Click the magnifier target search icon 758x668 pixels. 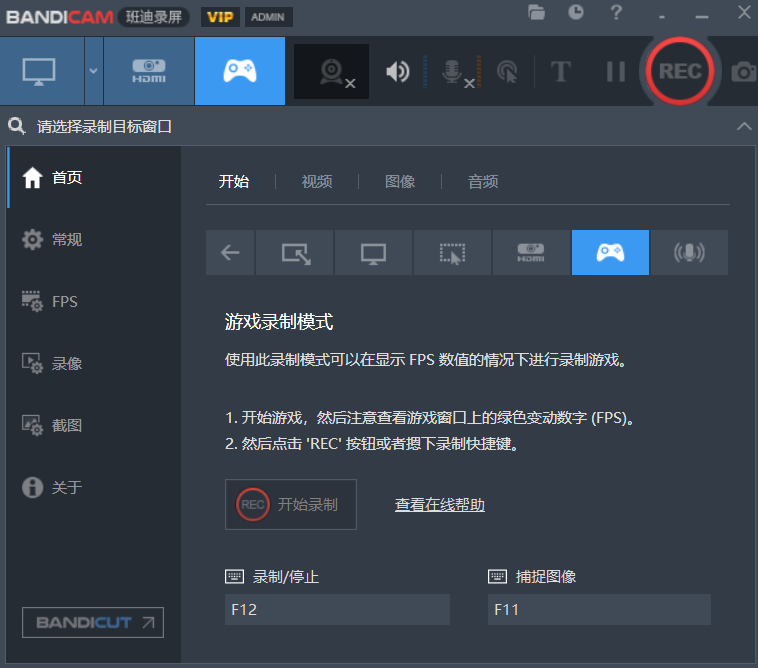[16, 126]
